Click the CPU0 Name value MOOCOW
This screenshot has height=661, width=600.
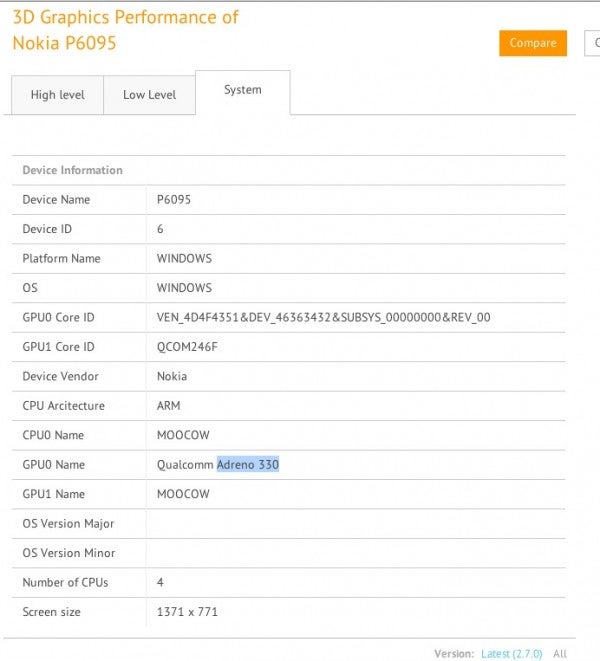(x=183, y=435)
